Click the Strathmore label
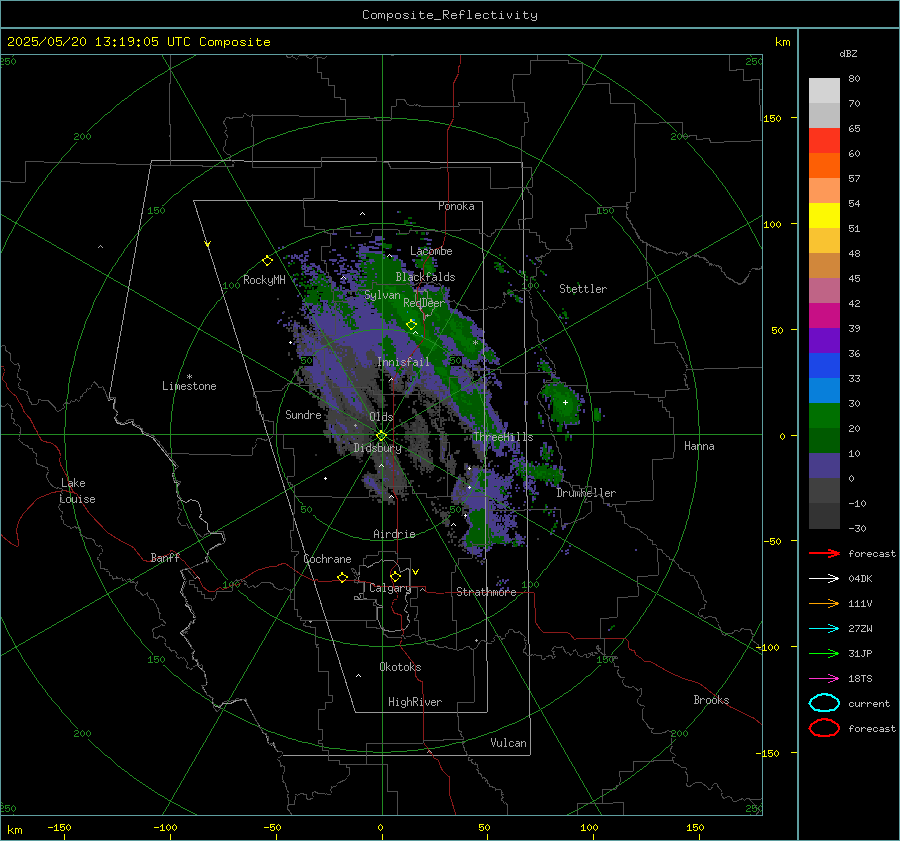The image size is (900, 841). 486,592
